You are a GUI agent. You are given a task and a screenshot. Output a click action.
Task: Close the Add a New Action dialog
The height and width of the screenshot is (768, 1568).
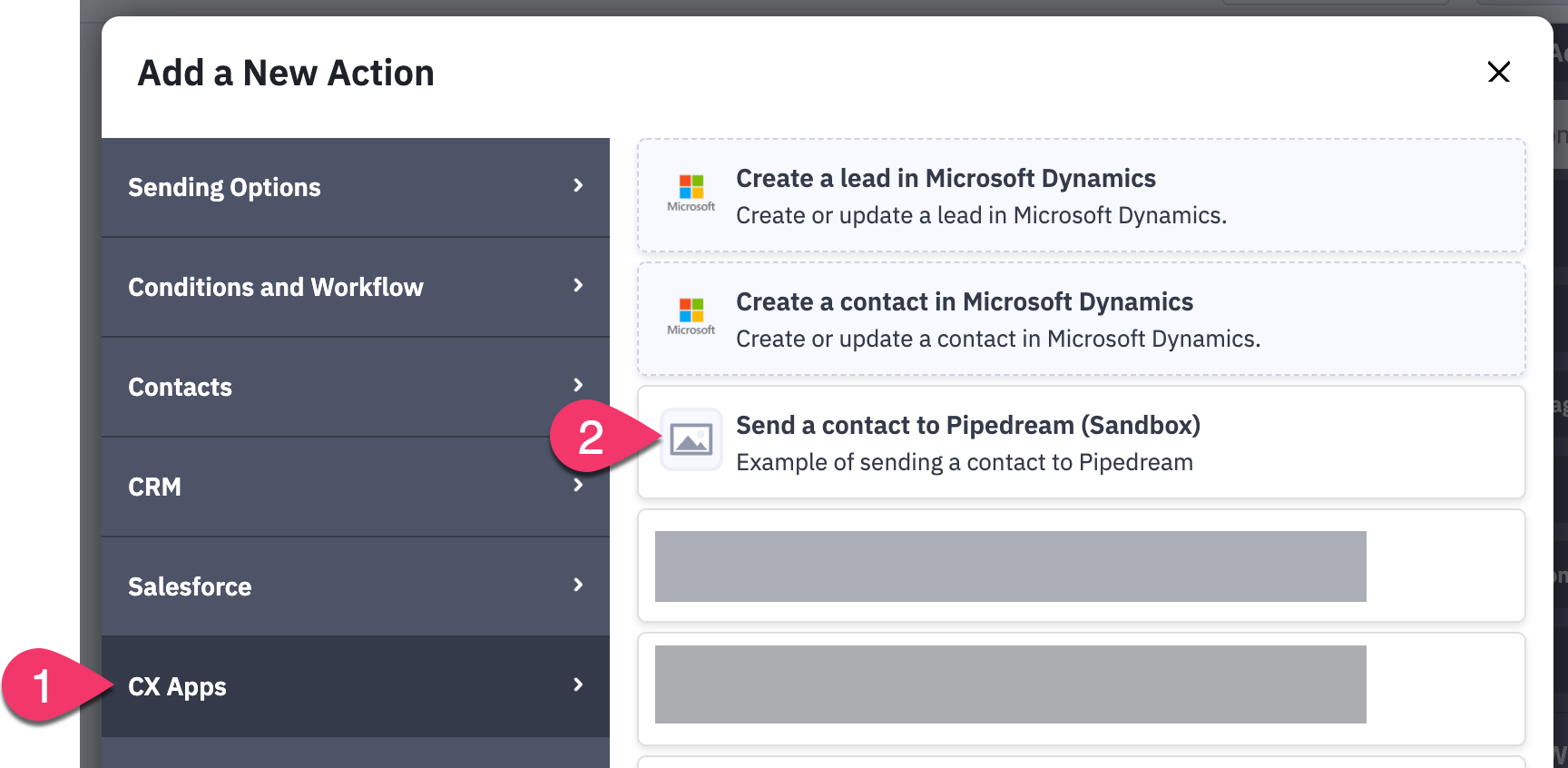1498,72
